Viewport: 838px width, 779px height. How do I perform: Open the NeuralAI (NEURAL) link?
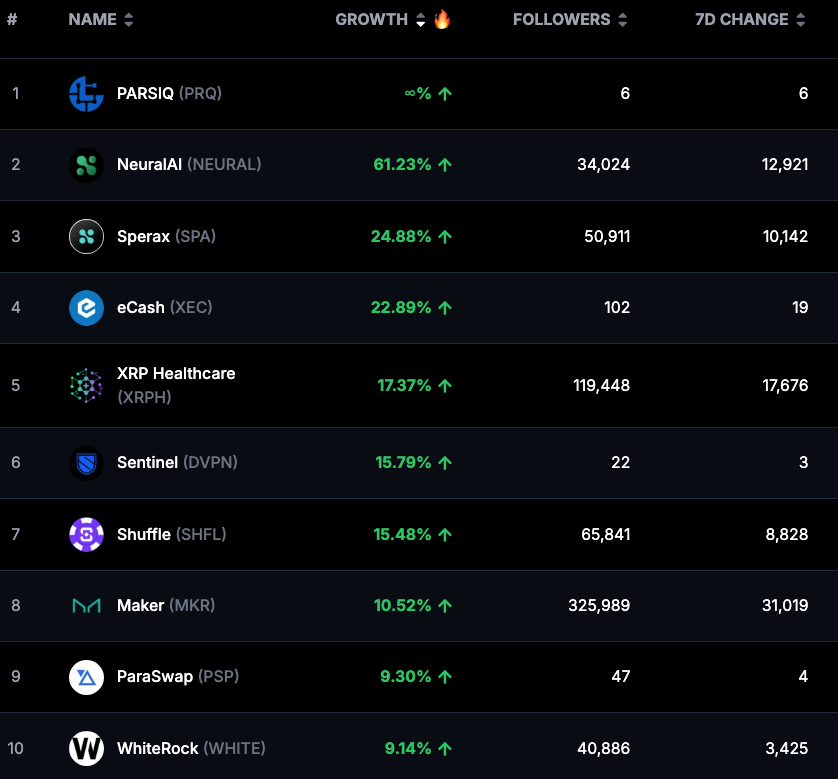coord(189,165)
